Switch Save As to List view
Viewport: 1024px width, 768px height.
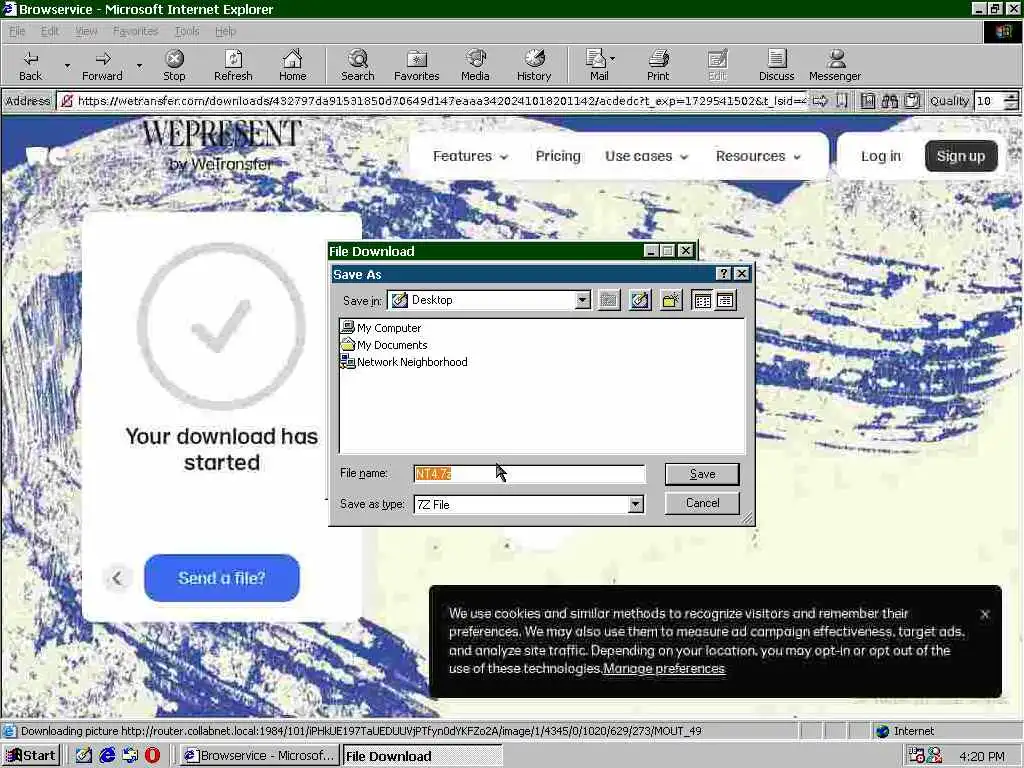pos(703,300)
